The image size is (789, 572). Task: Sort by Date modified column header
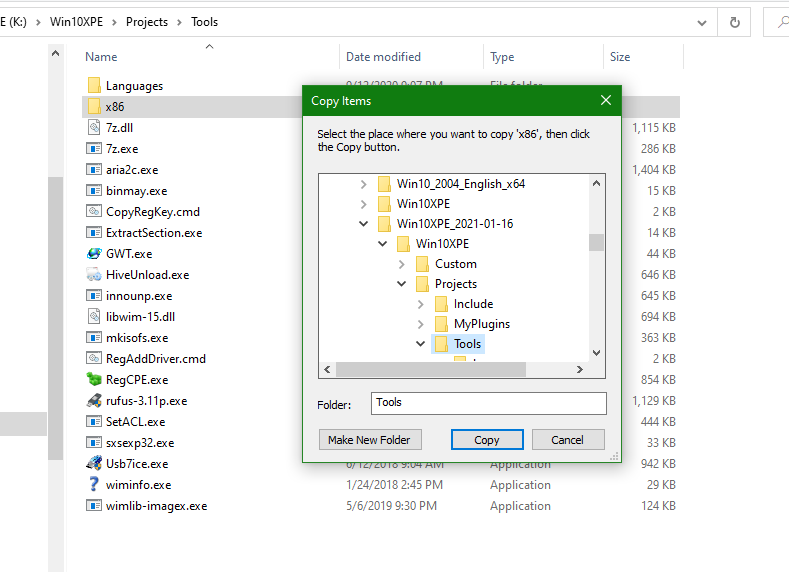point(383,57)
